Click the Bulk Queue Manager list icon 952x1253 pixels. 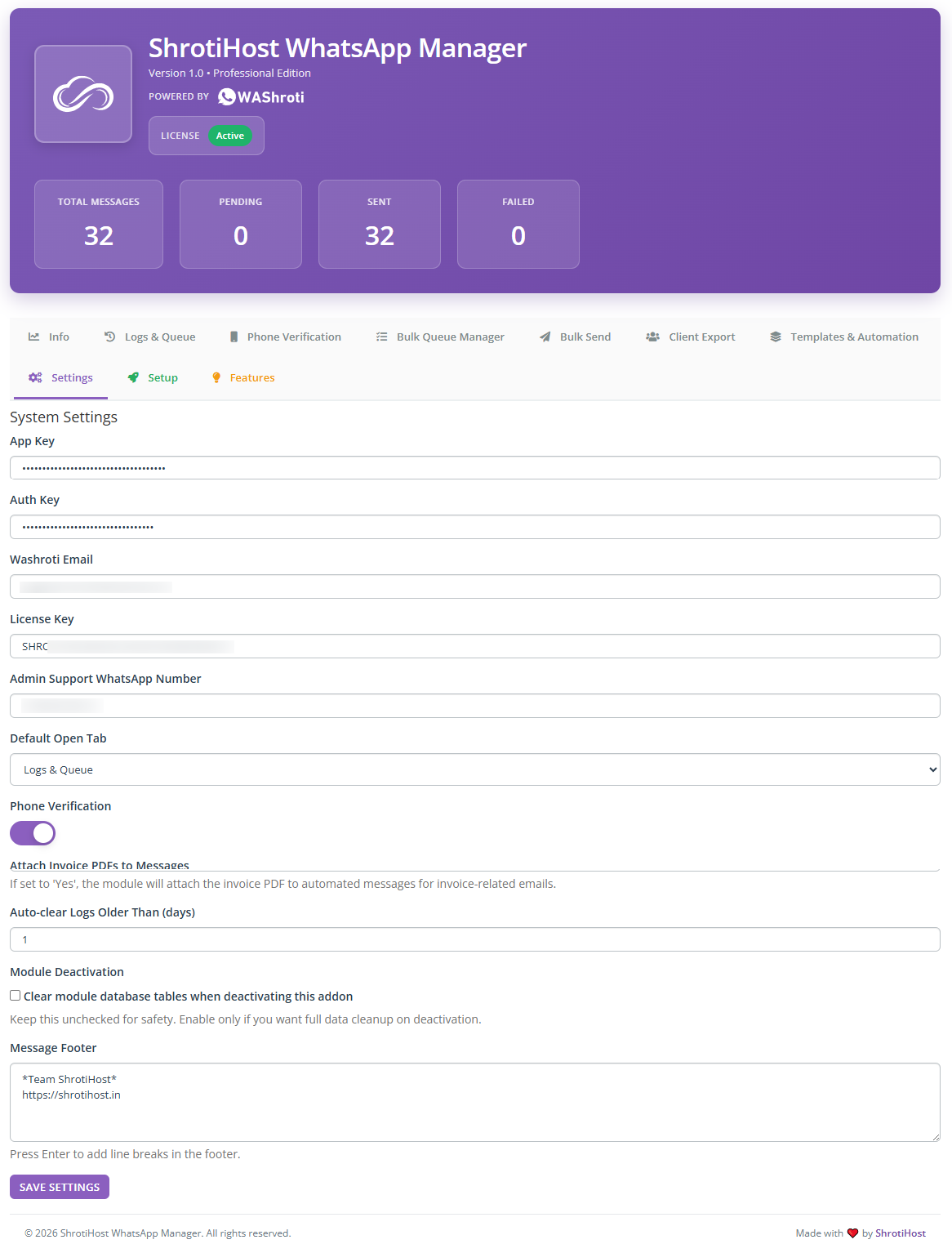(x=381, y=336)
